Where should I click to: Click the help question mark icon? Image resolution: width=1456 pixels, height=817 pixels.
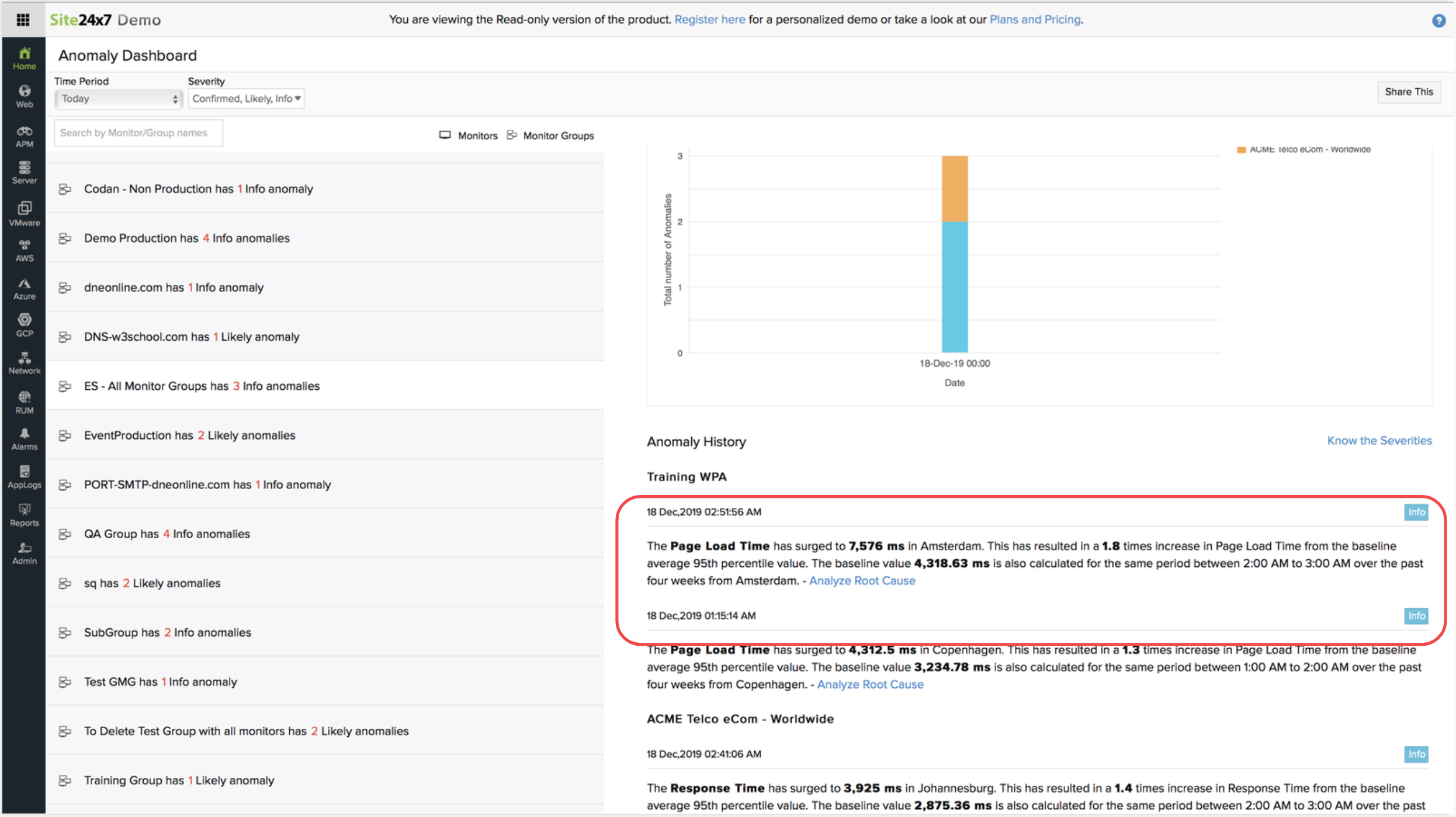tap(1438, 20)
